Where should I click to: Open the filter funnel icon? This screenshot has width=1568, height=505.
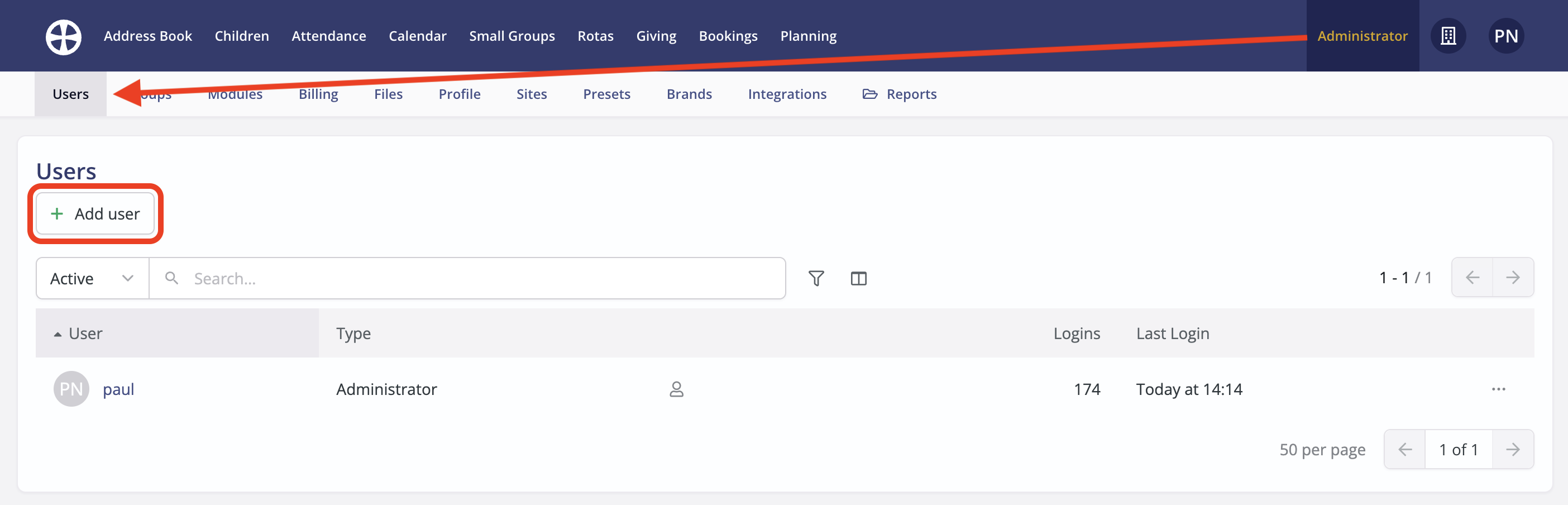(816, 278)
